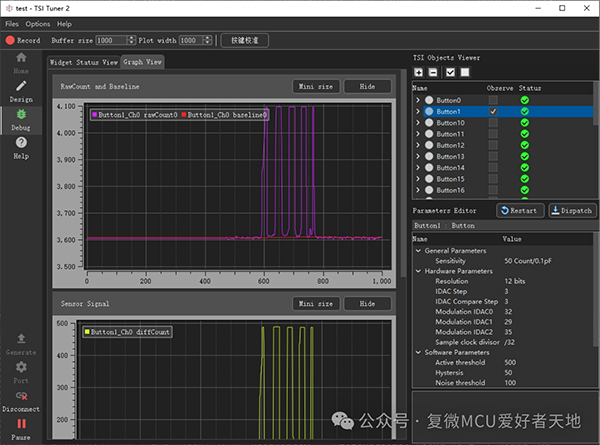
Task: Open the Help sidebar item
Action: tap(21, 144)
